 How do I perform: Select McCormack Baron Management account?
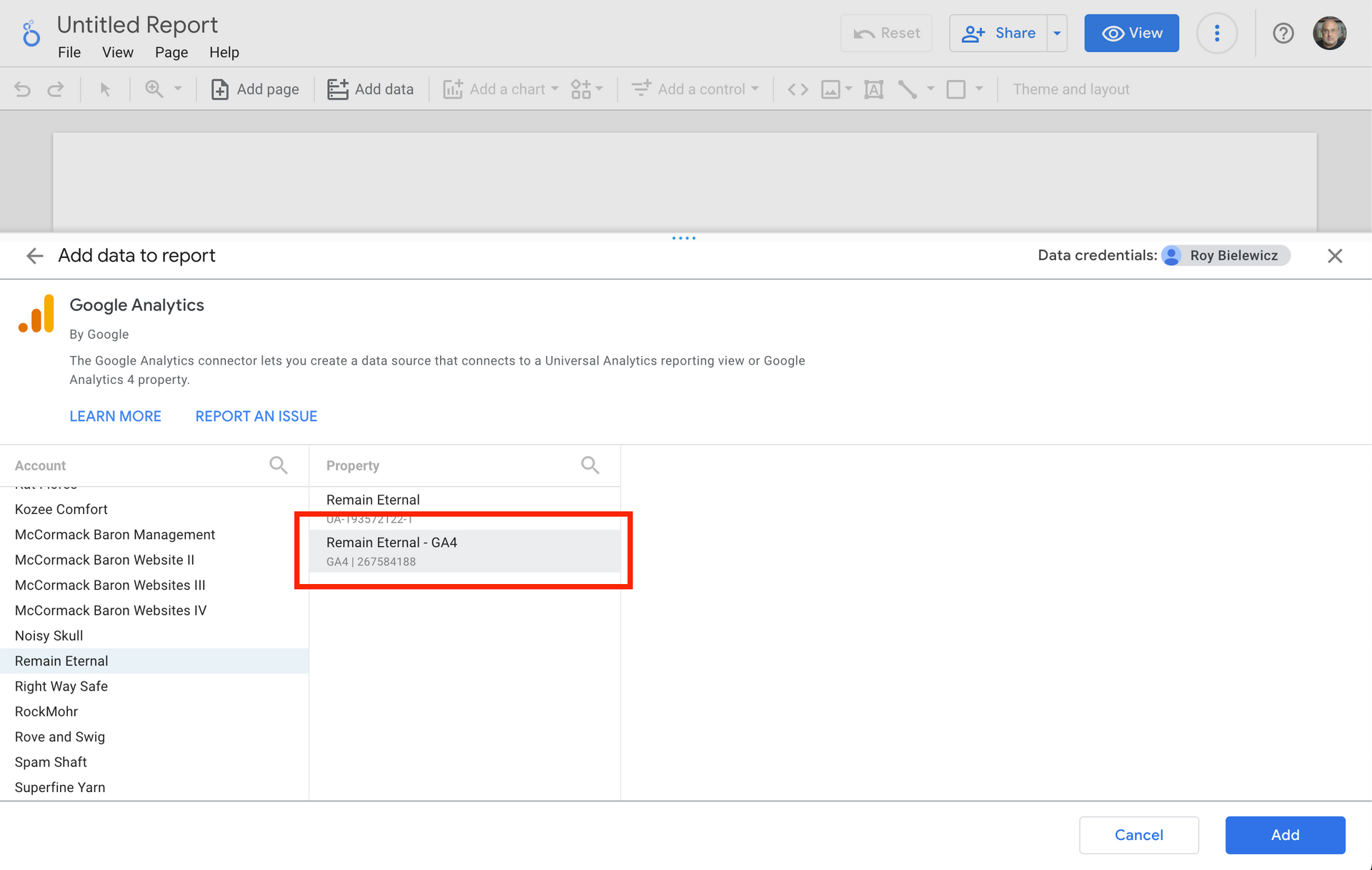click(154, 535)
